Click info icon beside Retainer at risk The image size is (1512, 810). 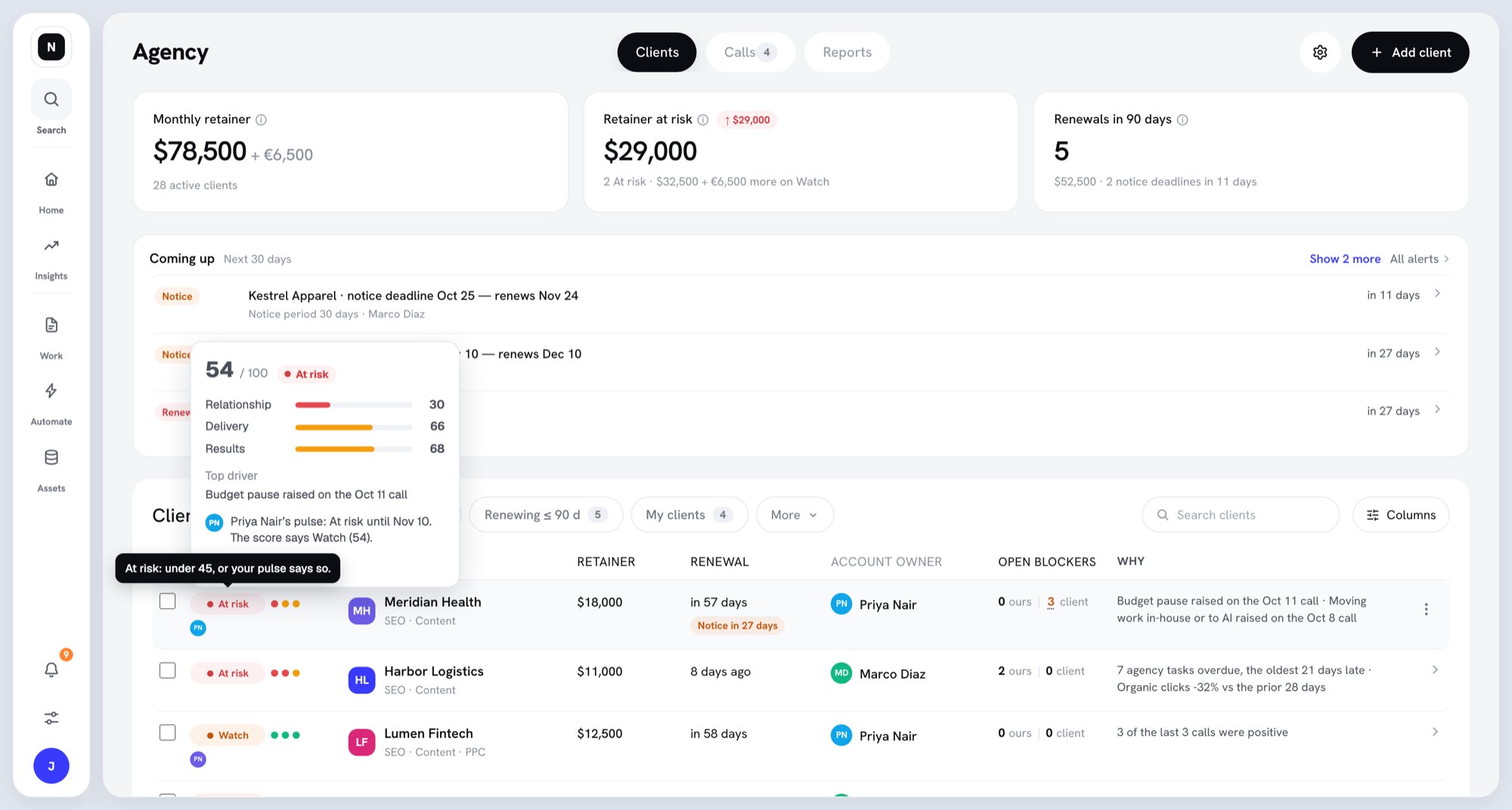pos(703,119)
